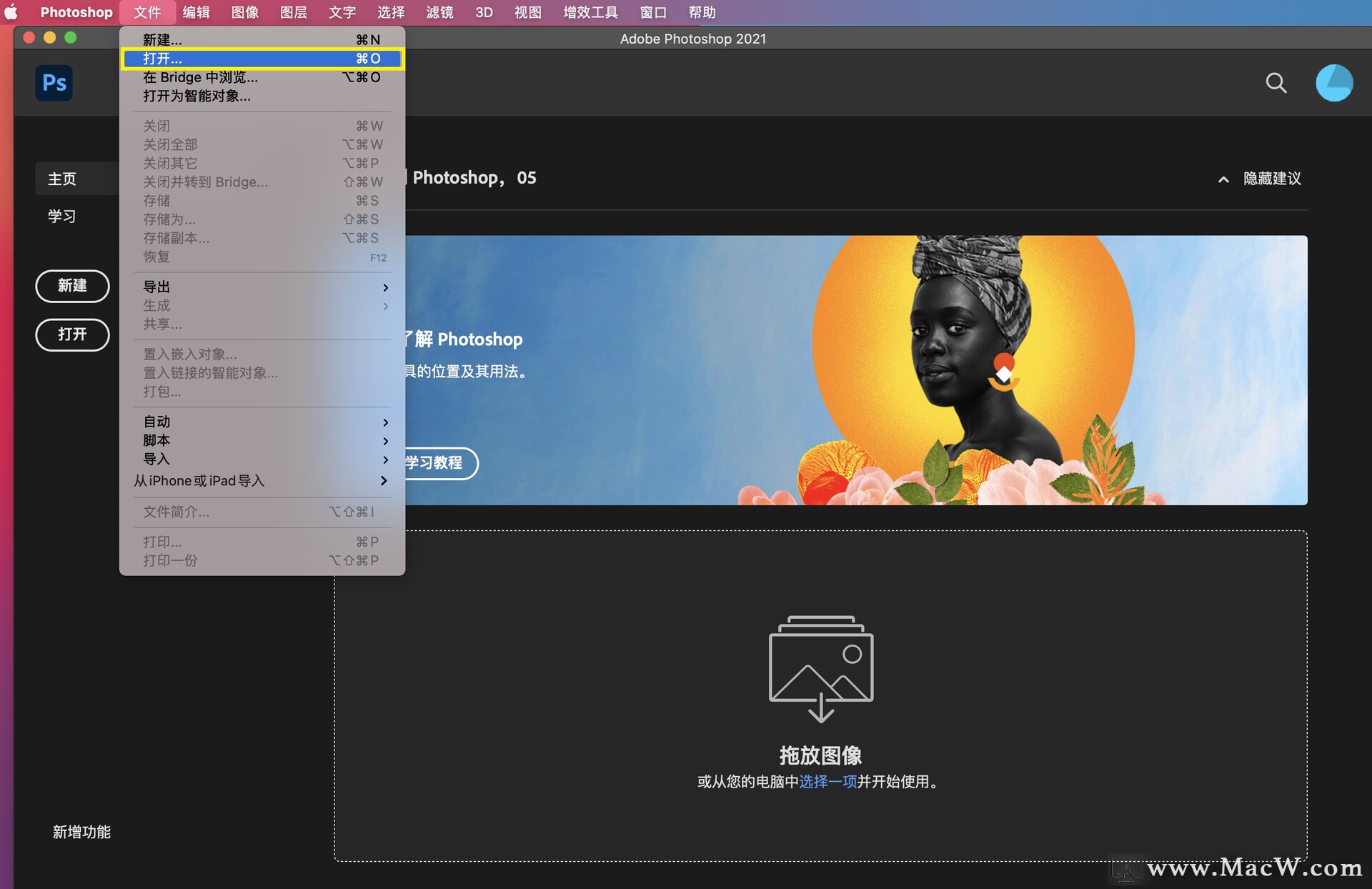Screen dimensions: 1372x889
Task: Open the 3D menu
Action: [484, 12]
